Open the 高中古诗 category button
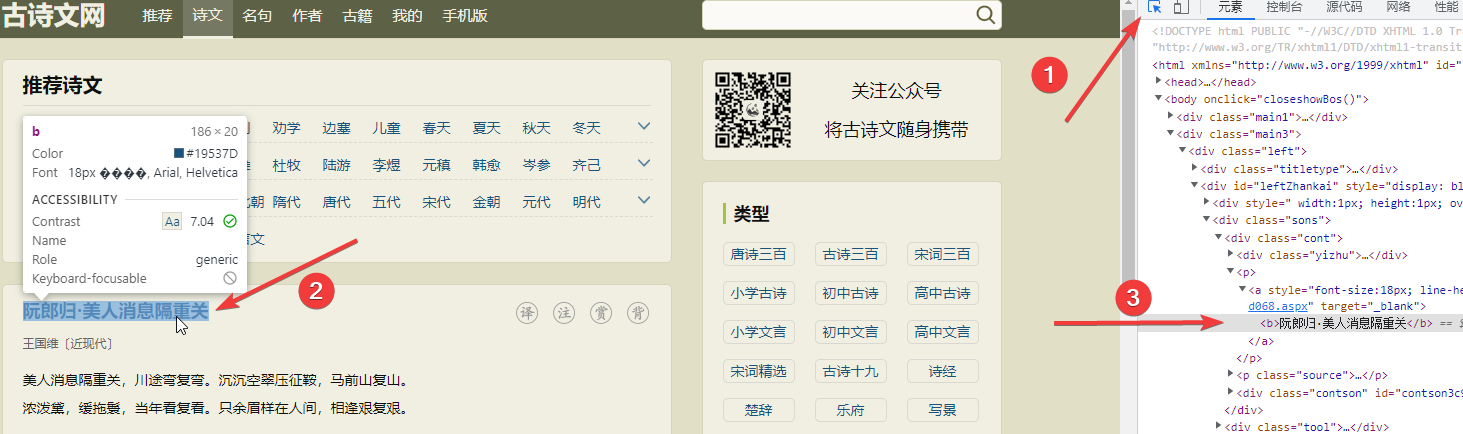This screenshot has width=1463, height=434. click(x=943, y=293)
